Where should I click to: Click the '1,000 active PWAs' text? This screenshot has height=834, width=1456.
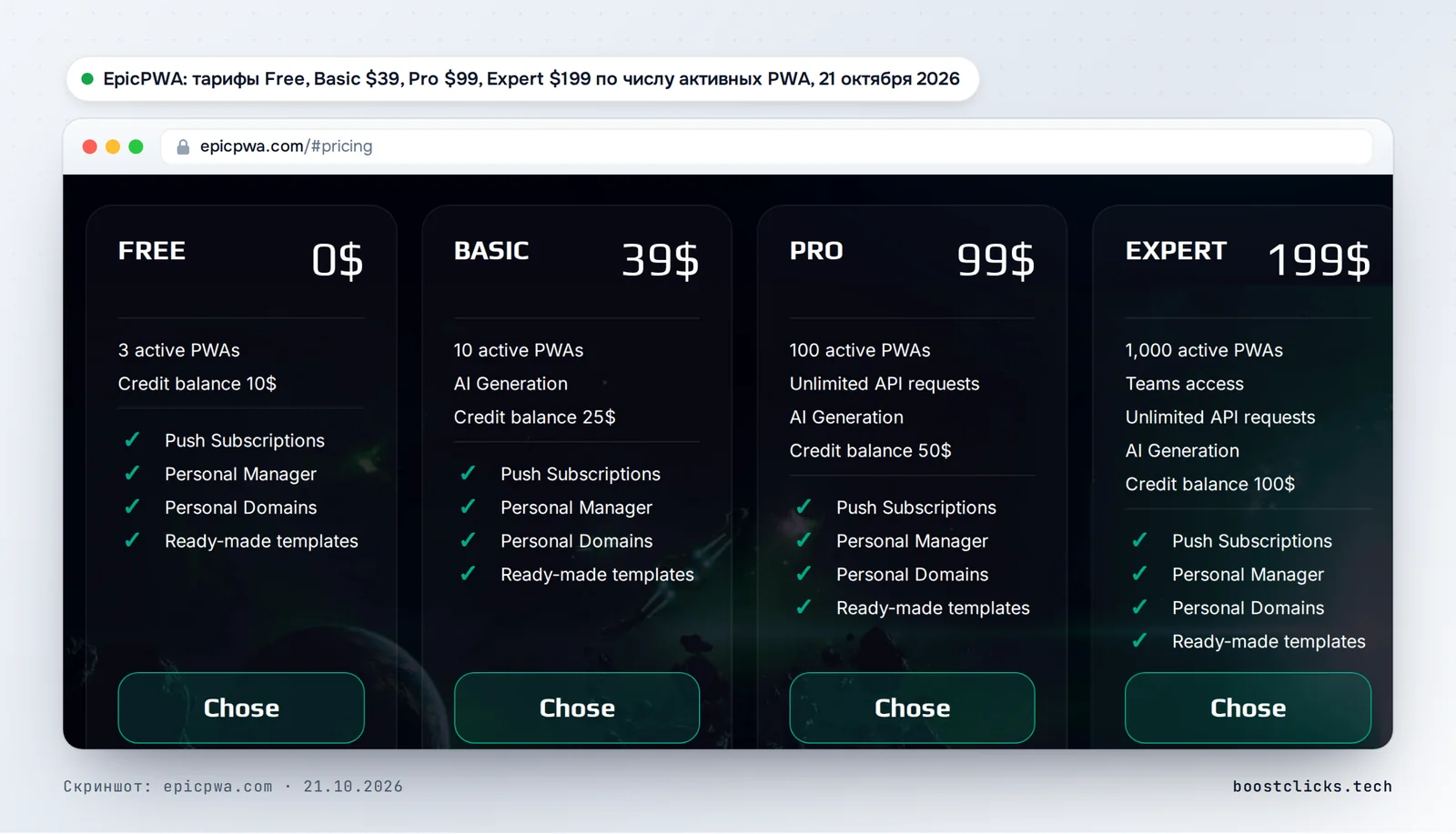tap(1204, 350)
